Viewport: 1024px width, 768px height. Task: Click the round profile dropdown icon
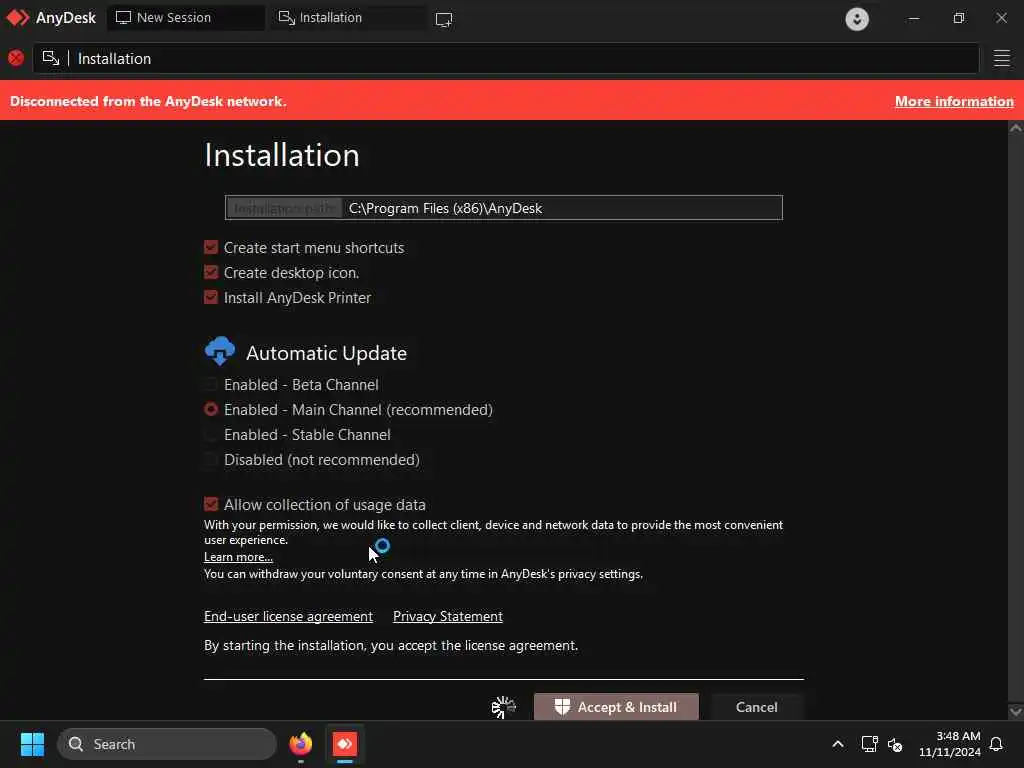pyautogui.click(x=857, y=18)
